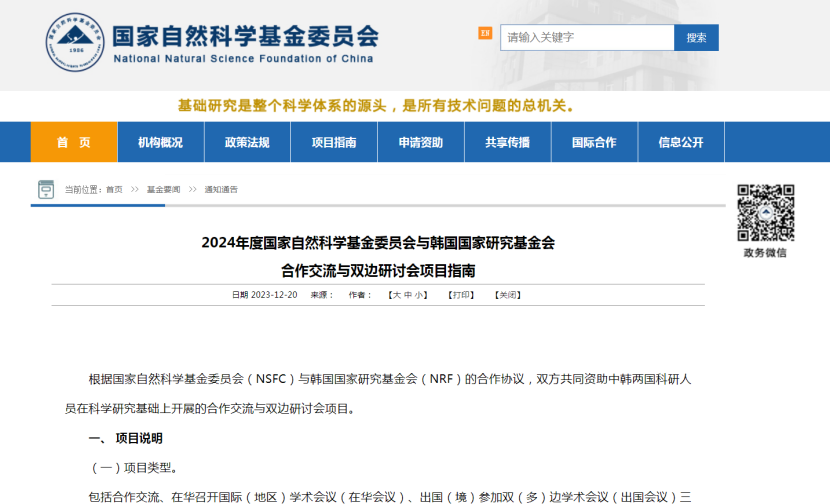Click the orange EN language icon
Image resolution: width=830 pixels, height=504 pixels.
485,34
